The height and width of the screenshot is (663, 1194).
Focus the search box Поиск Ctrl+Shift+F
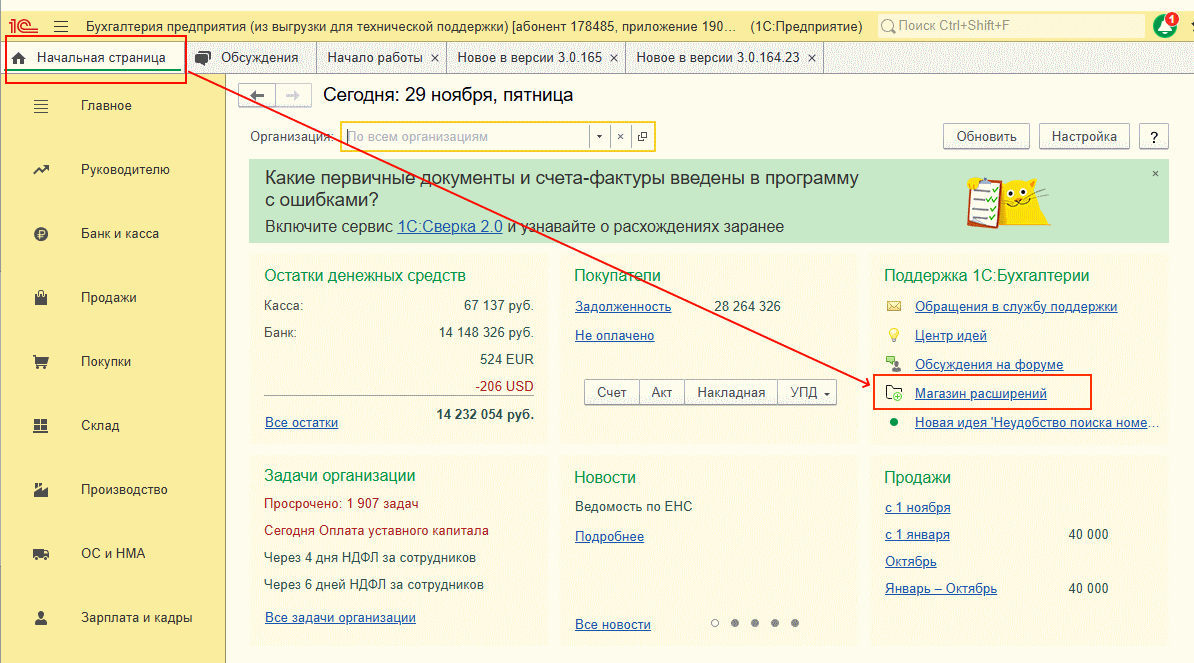pos(1011,26)
